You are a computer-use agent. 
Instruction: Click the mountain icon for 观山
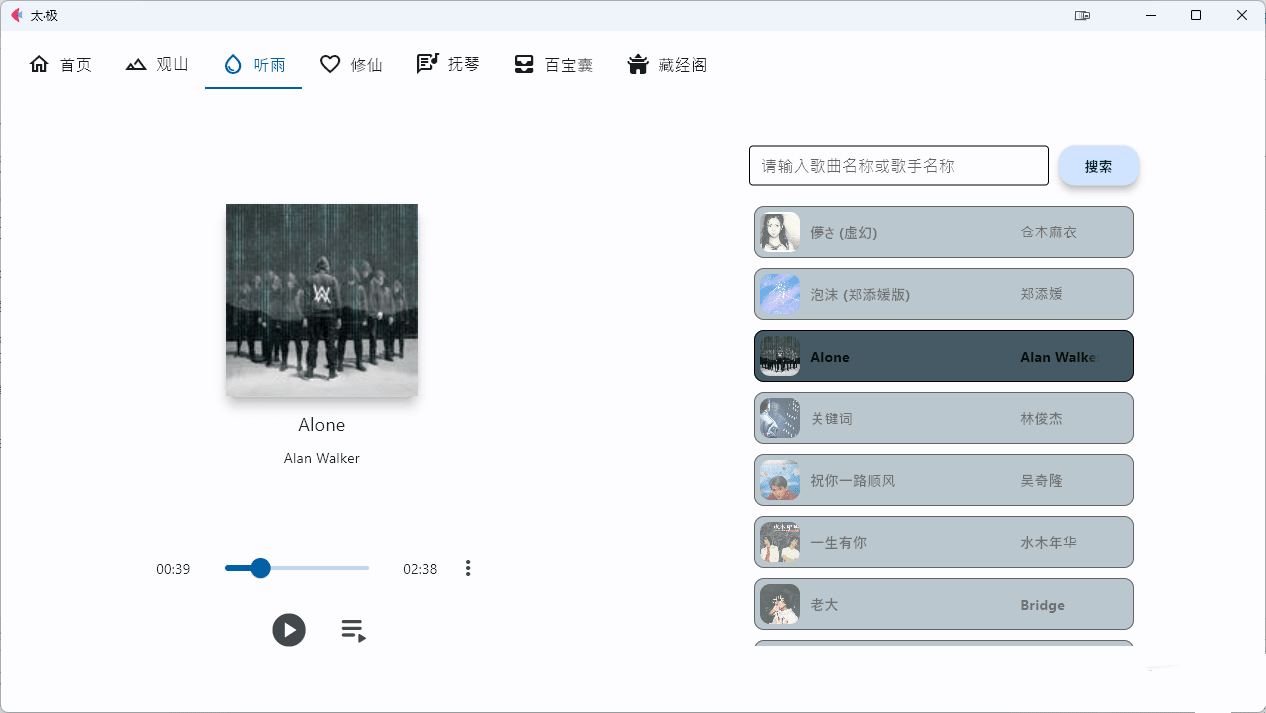(136, 64)
